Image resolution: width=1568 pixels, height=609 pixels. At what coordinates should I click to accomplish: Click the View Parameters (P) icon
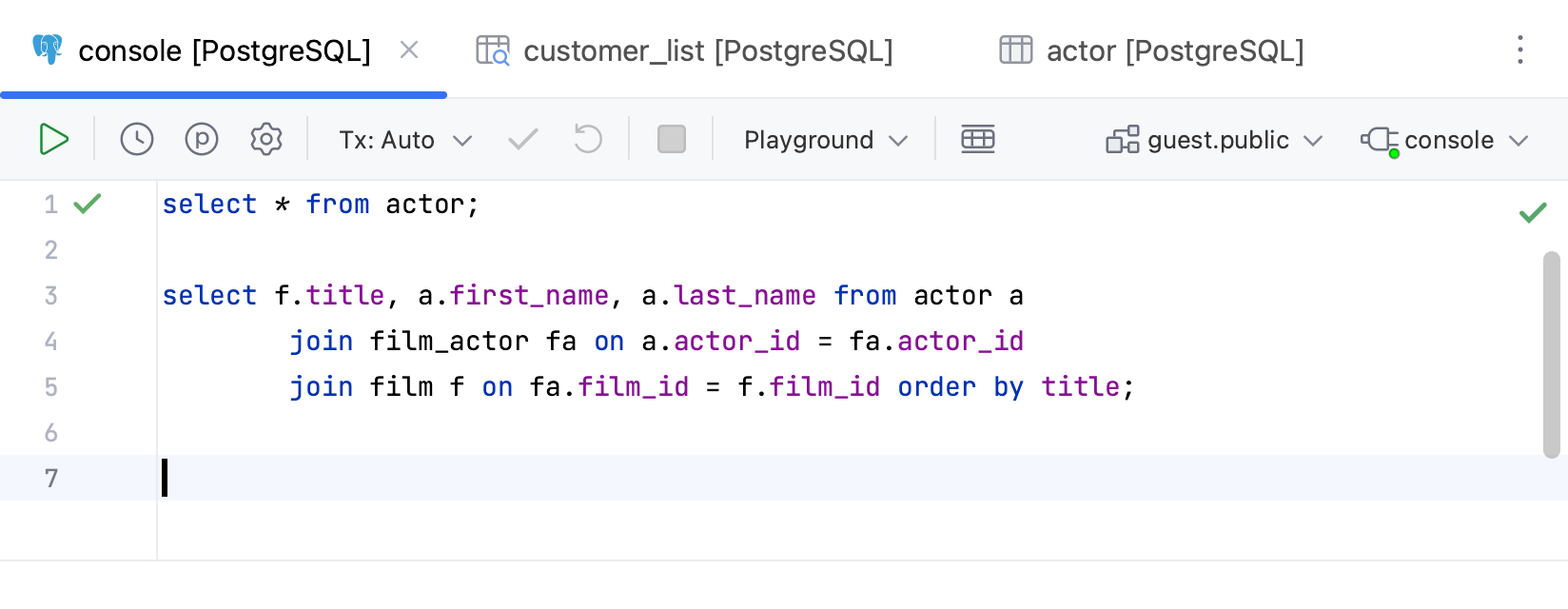coord(202,140)
